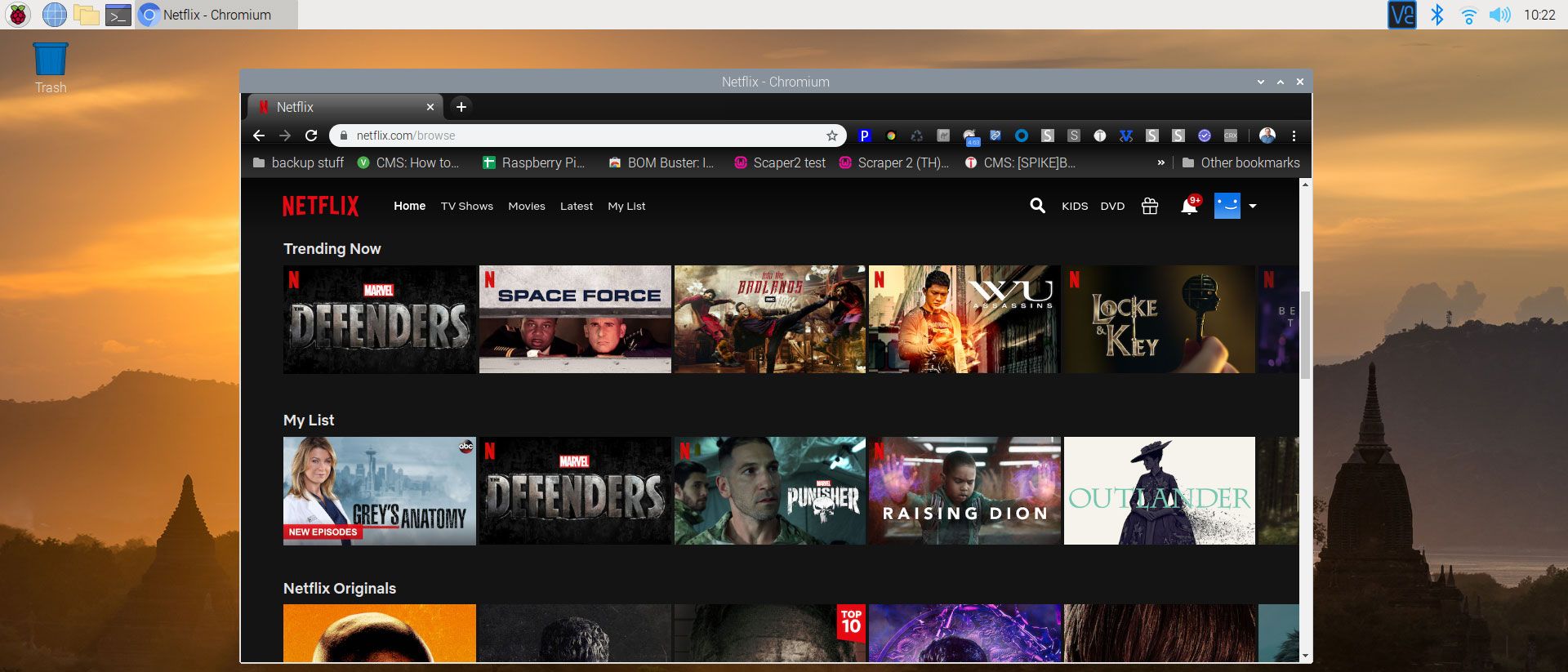1568x672 pixels.
Task: Open Grey's Anatomy in My List
Action: click(x=379, y=491)
